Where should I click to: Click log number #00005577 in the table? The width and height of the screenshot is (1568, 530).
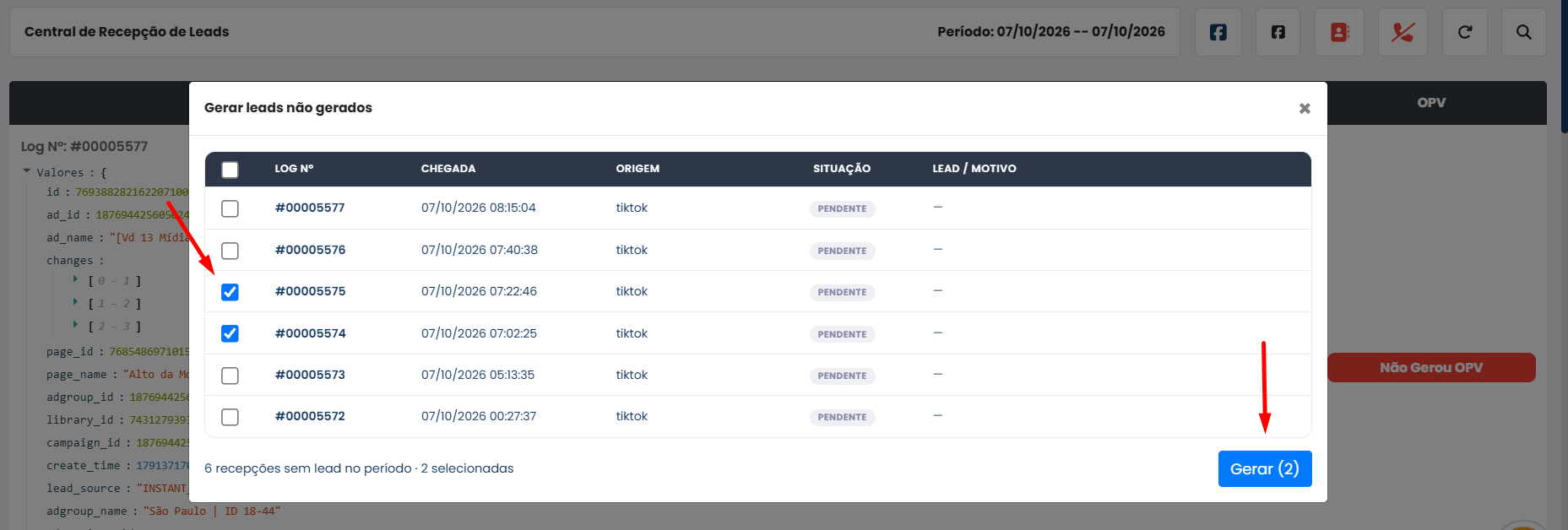[x=310, y=208]
